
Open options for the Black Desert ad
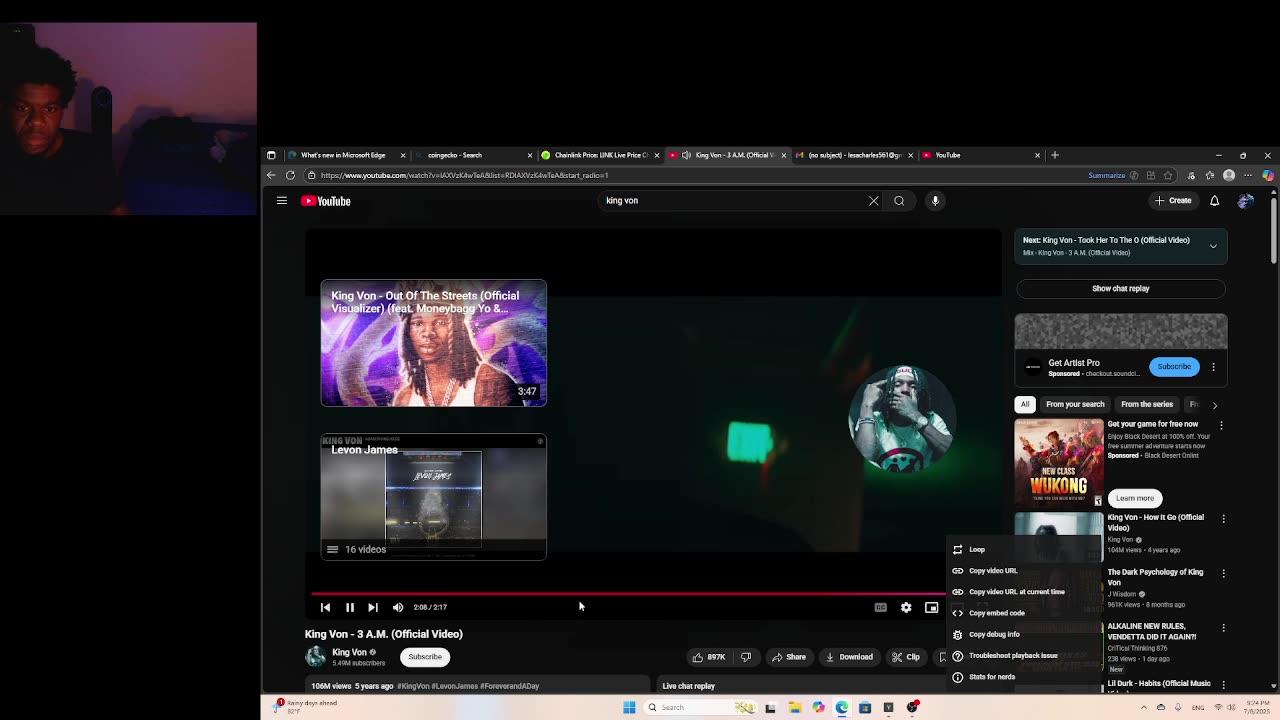[1221, 425]
